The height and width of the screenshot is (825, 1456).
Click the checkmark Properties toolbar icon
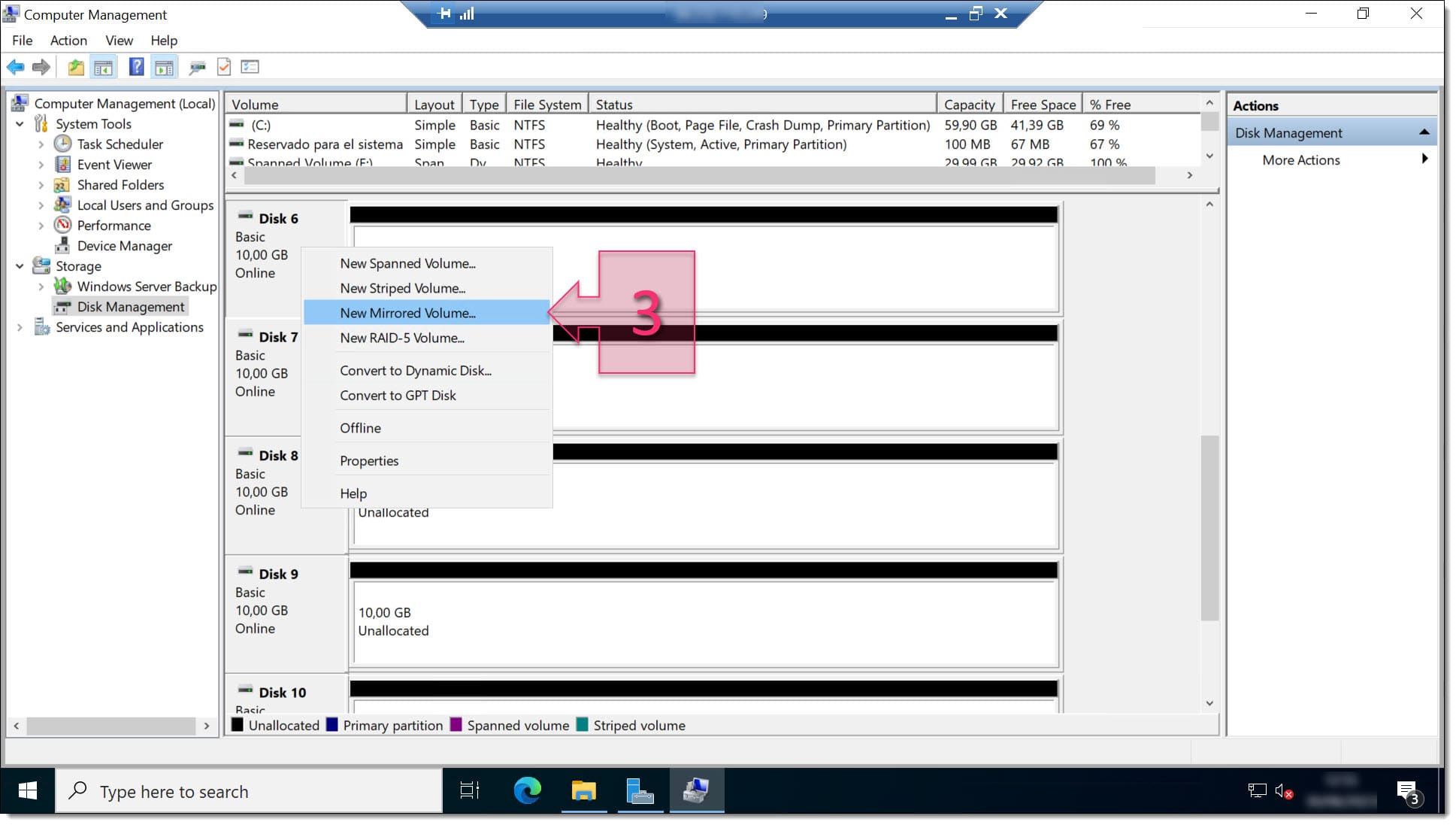[x=224, y=67]
